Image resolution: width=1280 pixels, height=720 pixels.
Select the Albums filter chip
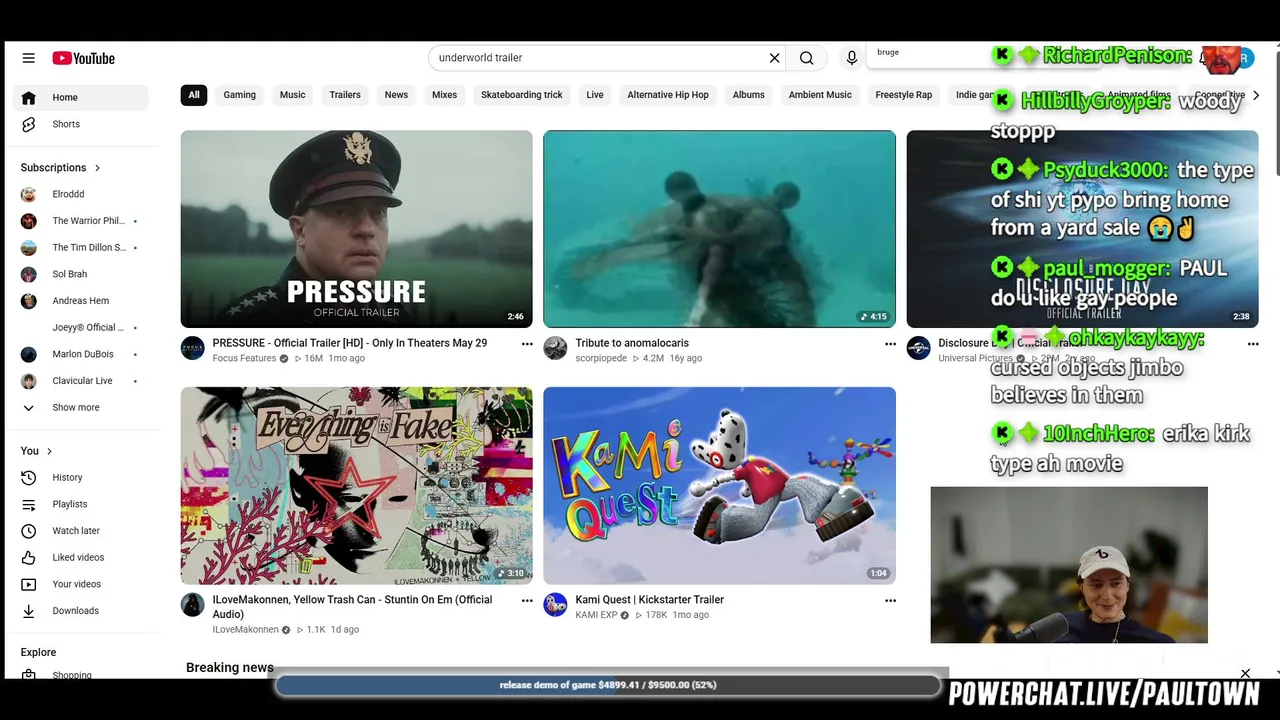coord(748,95)
